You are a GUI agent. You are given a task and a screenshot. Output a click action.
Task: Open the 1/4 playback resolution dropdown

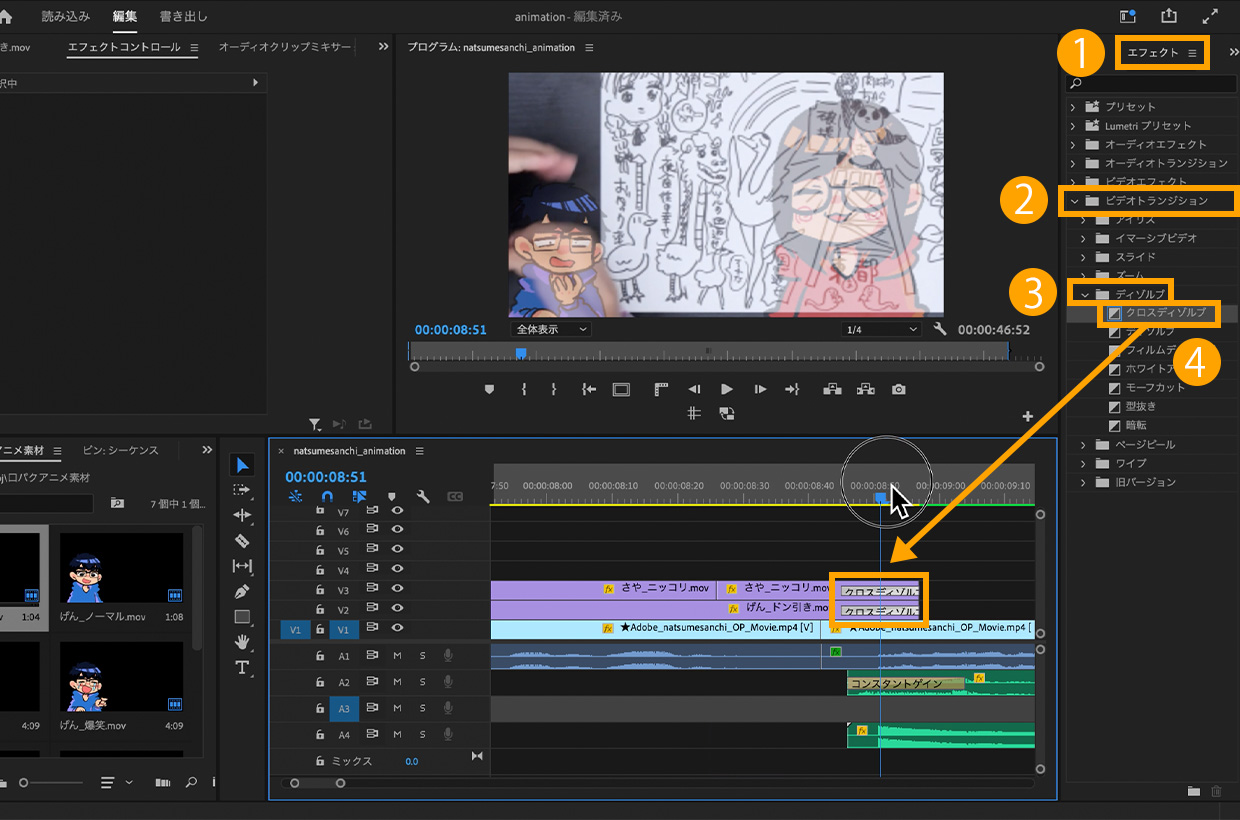pos(881,329)
